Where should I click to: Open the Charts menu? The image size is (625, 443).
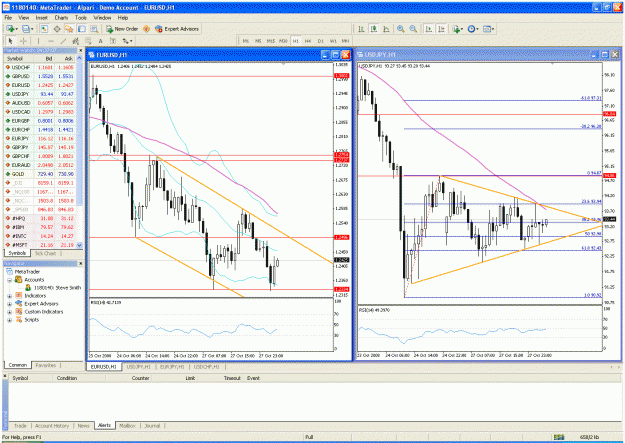[x=61, y=18]
